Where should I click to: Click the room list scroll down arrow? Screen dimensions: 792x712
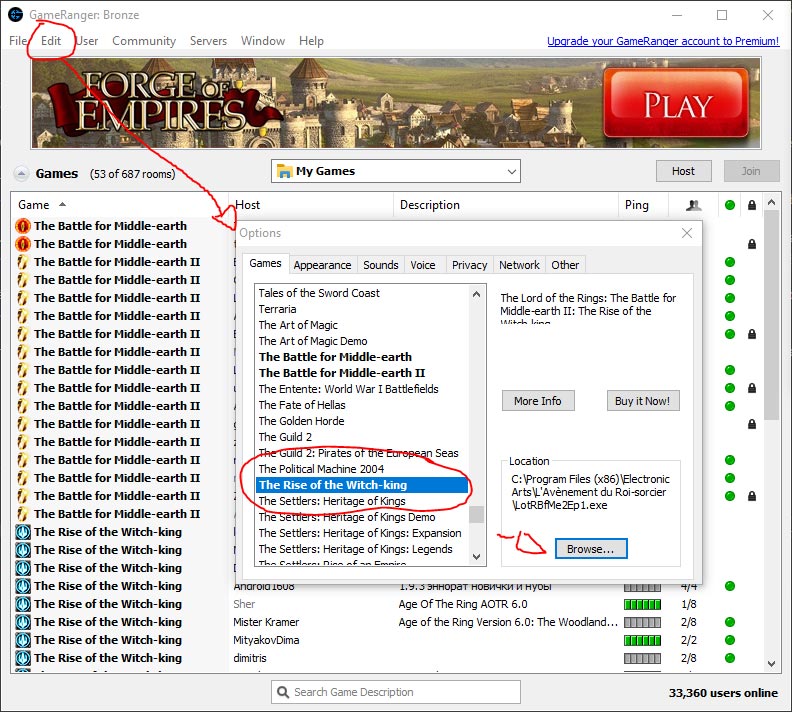(771, 664)
